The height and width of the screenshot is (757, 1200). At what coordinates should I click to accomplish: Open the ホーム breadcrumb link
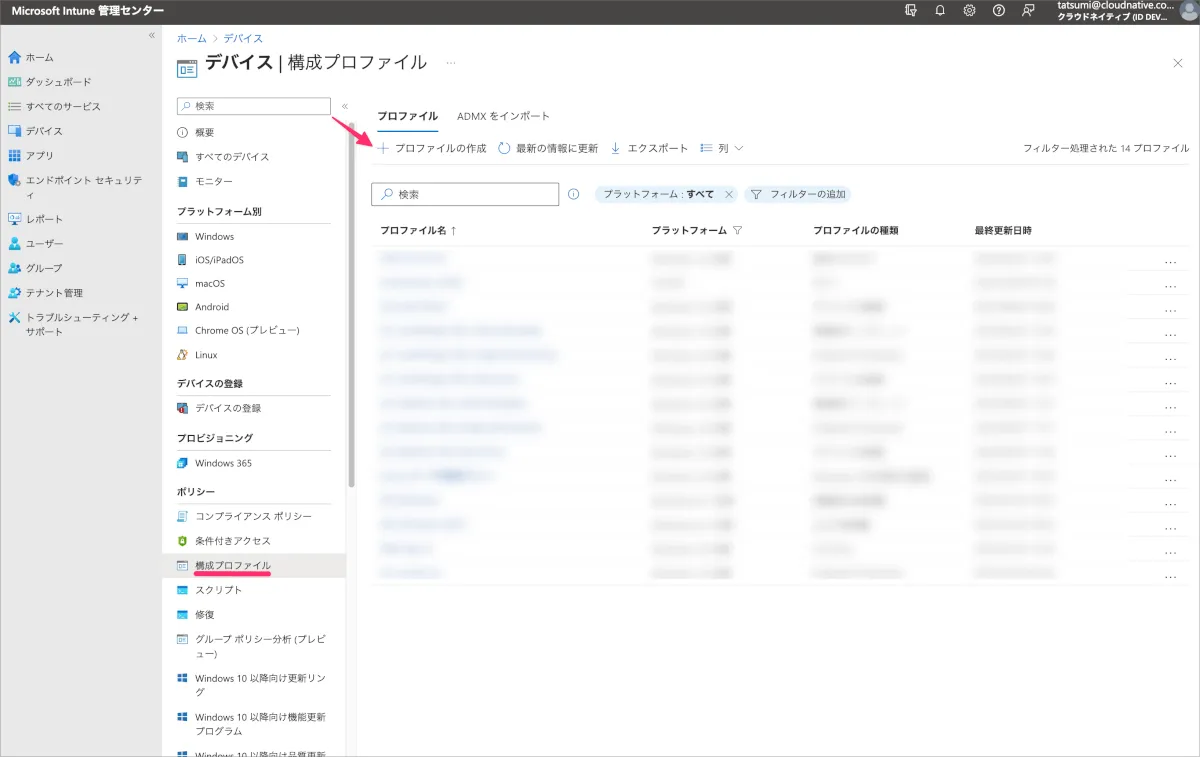tap(192, 38)
